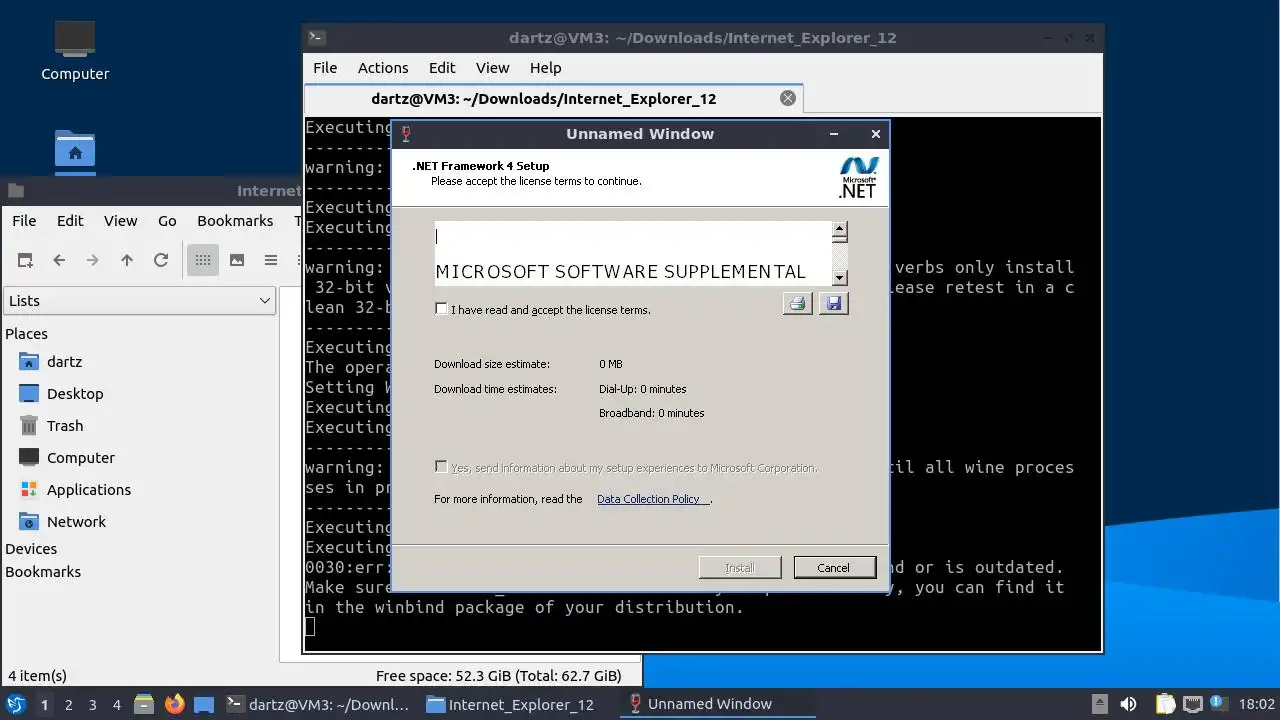Select dartz home folder in Places
This screenshot has width=1280, height=720.
64,362
